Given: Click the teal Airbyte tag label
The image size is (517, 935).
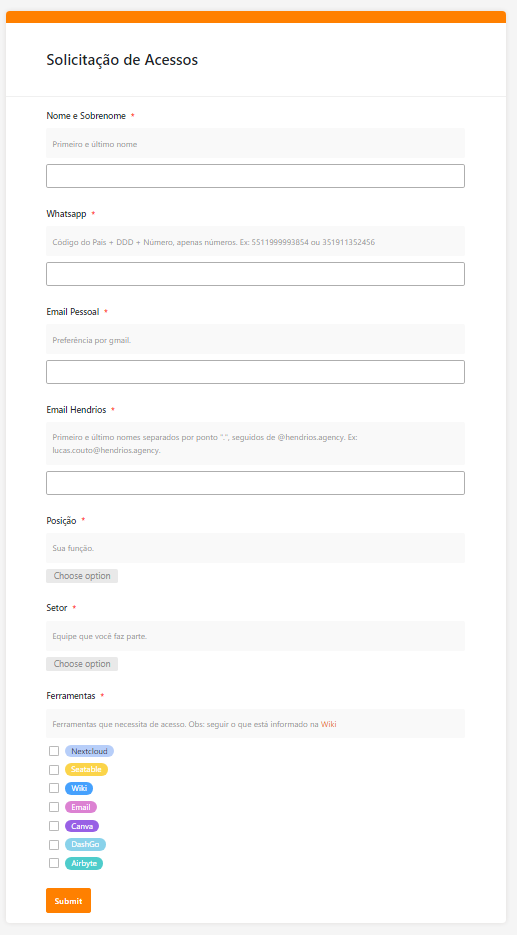Looking at the screenshot, I should [84, 863].
